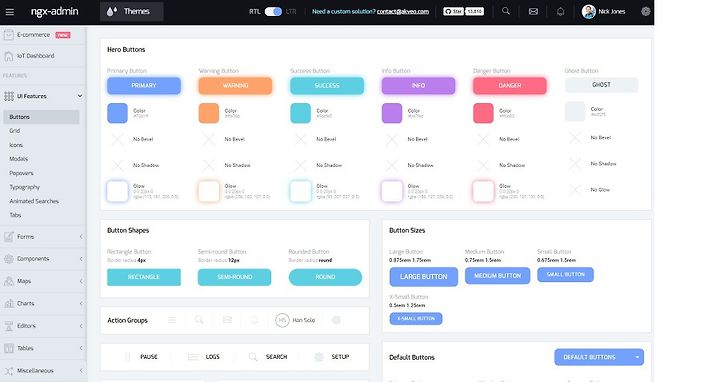The width and height of the screenshot is (720, 382).
Task: Toggle No Bevel under Primary Button
Action: tap(118, 139)
